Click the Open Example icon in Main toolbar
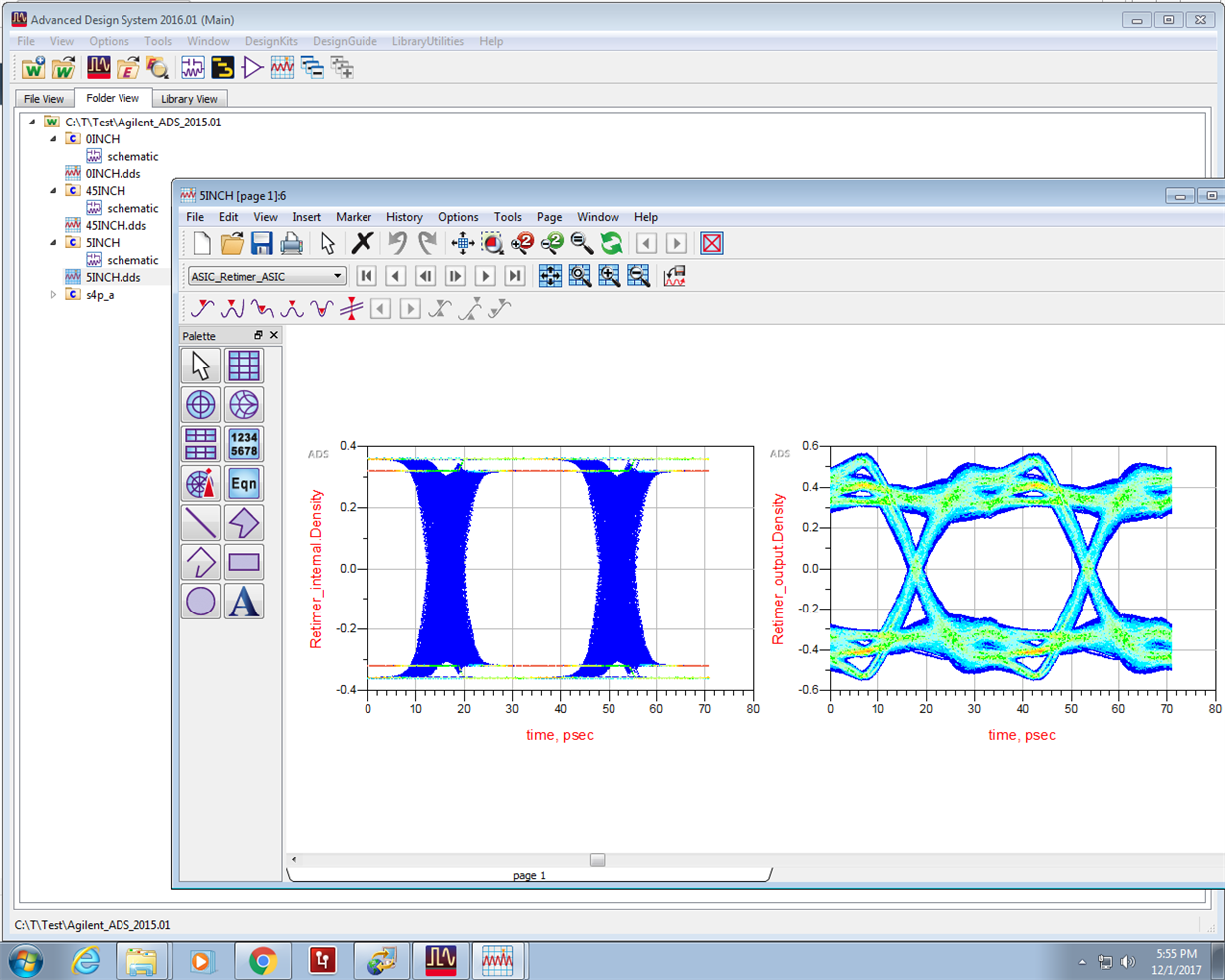 pos(128,68)
